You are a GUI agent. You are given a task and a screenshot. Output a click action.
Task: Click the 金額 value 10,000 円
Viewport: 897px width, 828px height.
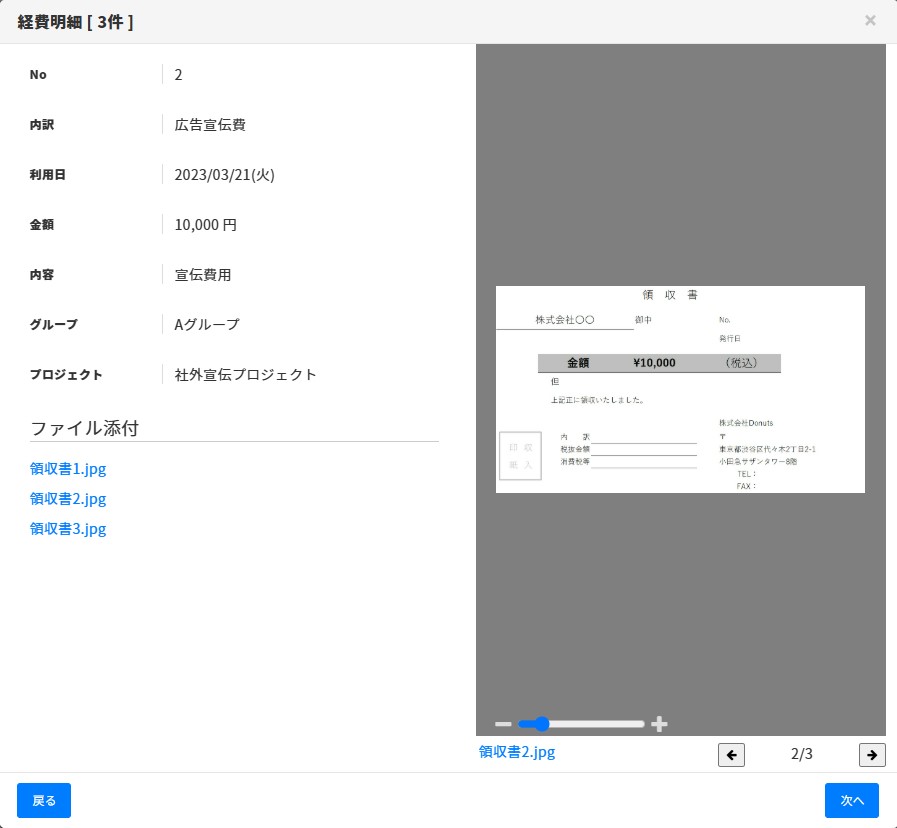[206, 224]
